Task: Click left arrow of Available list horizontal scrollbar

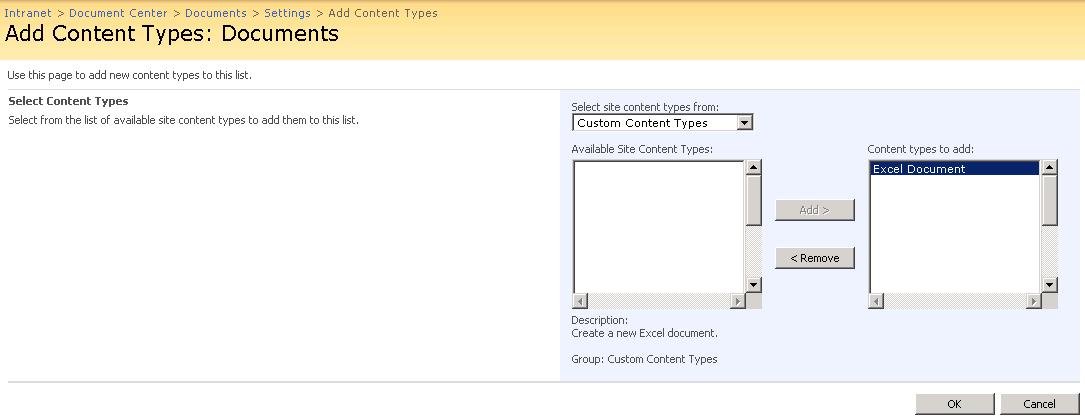Action: pos(581,301)
